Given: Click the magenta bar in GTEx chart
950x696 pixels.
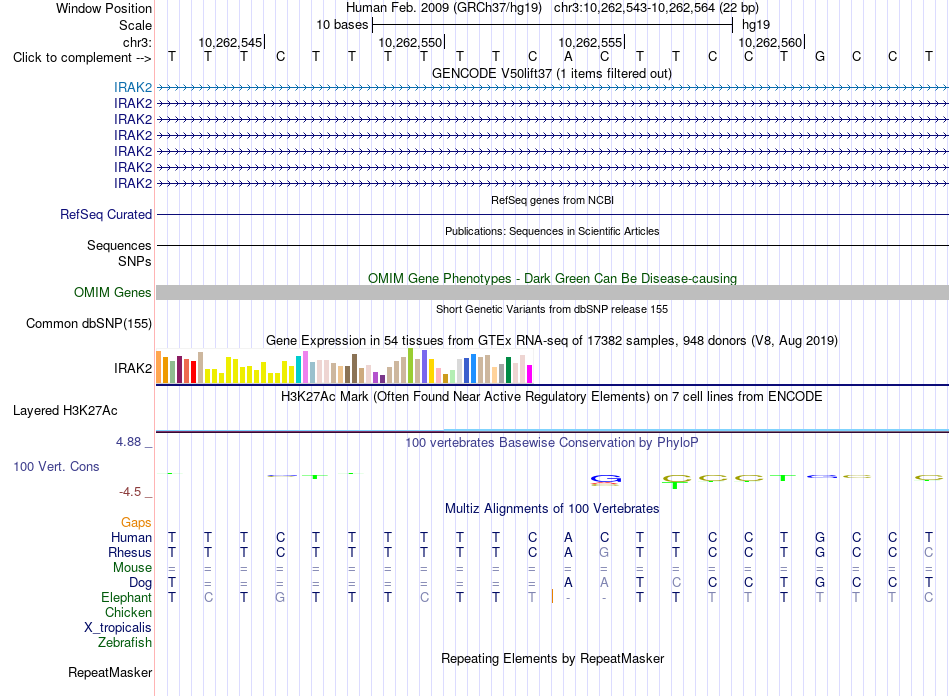Looking at the screenshot, I should pyautogui.click(x=530, y=374).
